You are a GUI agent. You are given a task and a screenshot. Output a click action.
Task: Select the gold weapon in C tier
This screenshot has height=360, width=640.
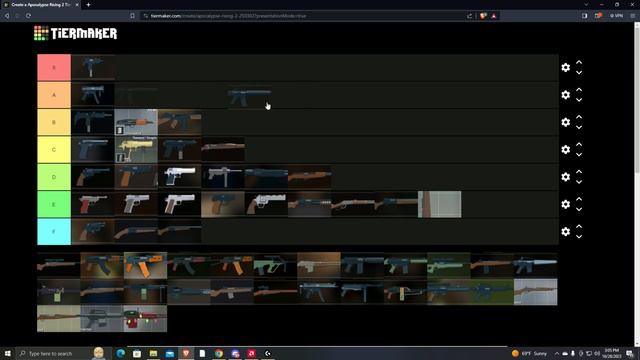click(136, 149)
